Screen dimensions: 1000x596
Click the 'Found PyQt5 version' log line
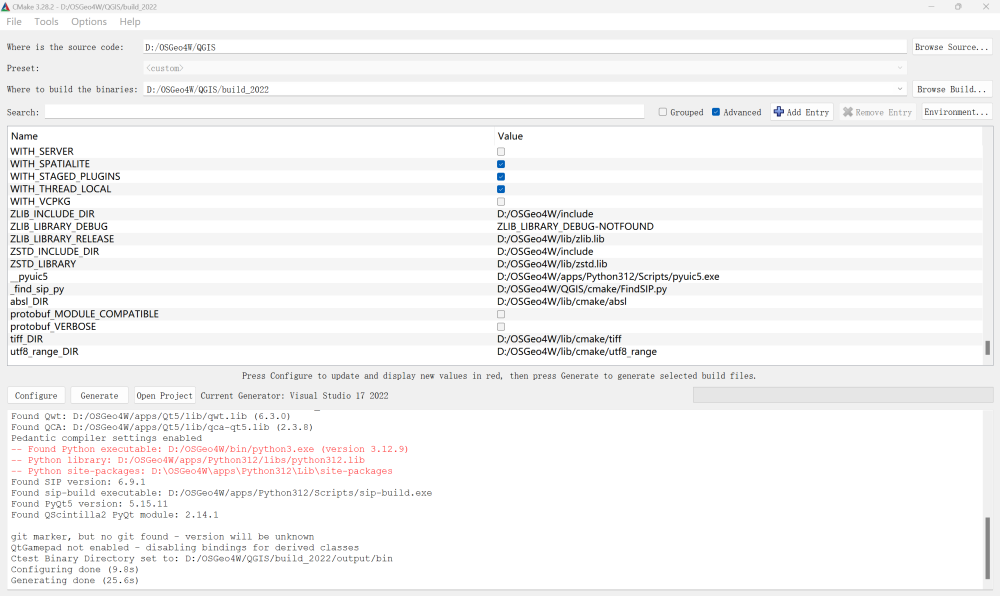89,504
